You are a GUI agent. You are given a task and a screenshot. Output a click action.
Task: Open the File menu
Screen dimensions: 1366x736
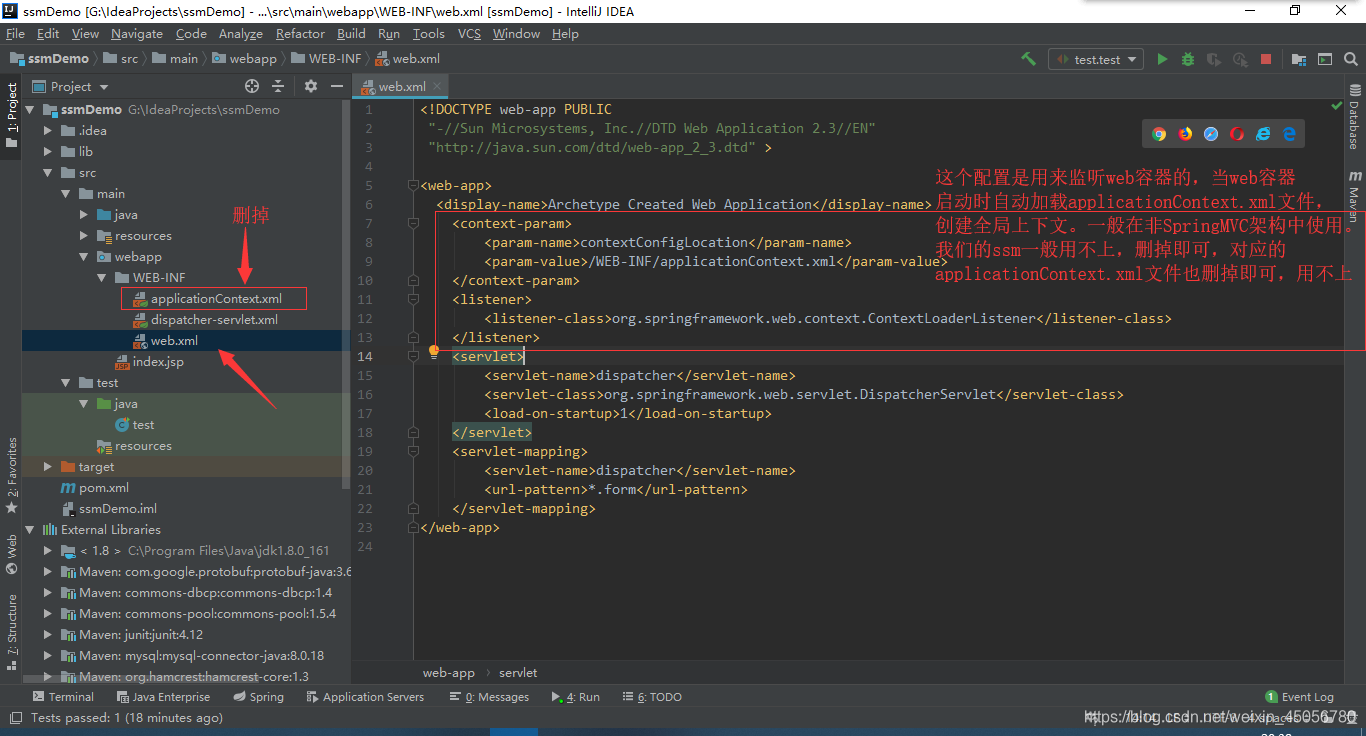[16, 34]
